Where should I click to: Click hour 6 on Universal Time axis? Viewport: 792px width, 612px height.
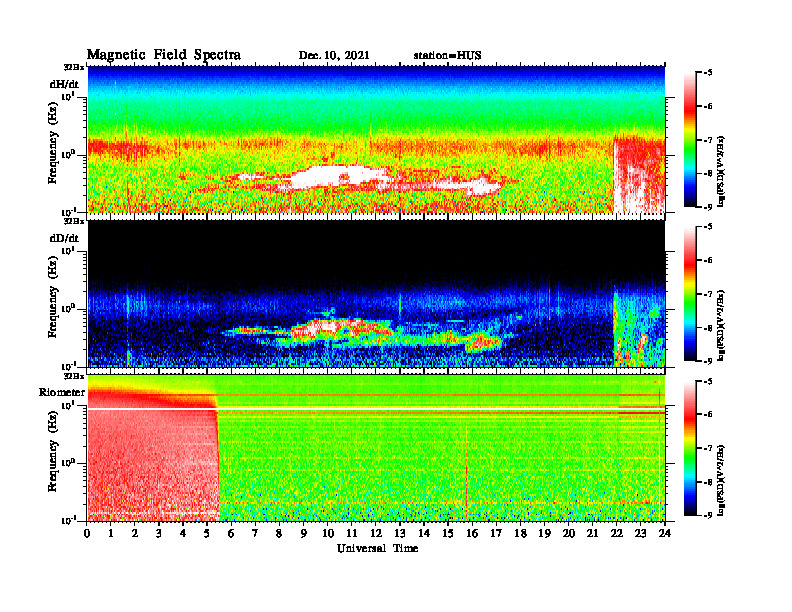click(231, 533)
